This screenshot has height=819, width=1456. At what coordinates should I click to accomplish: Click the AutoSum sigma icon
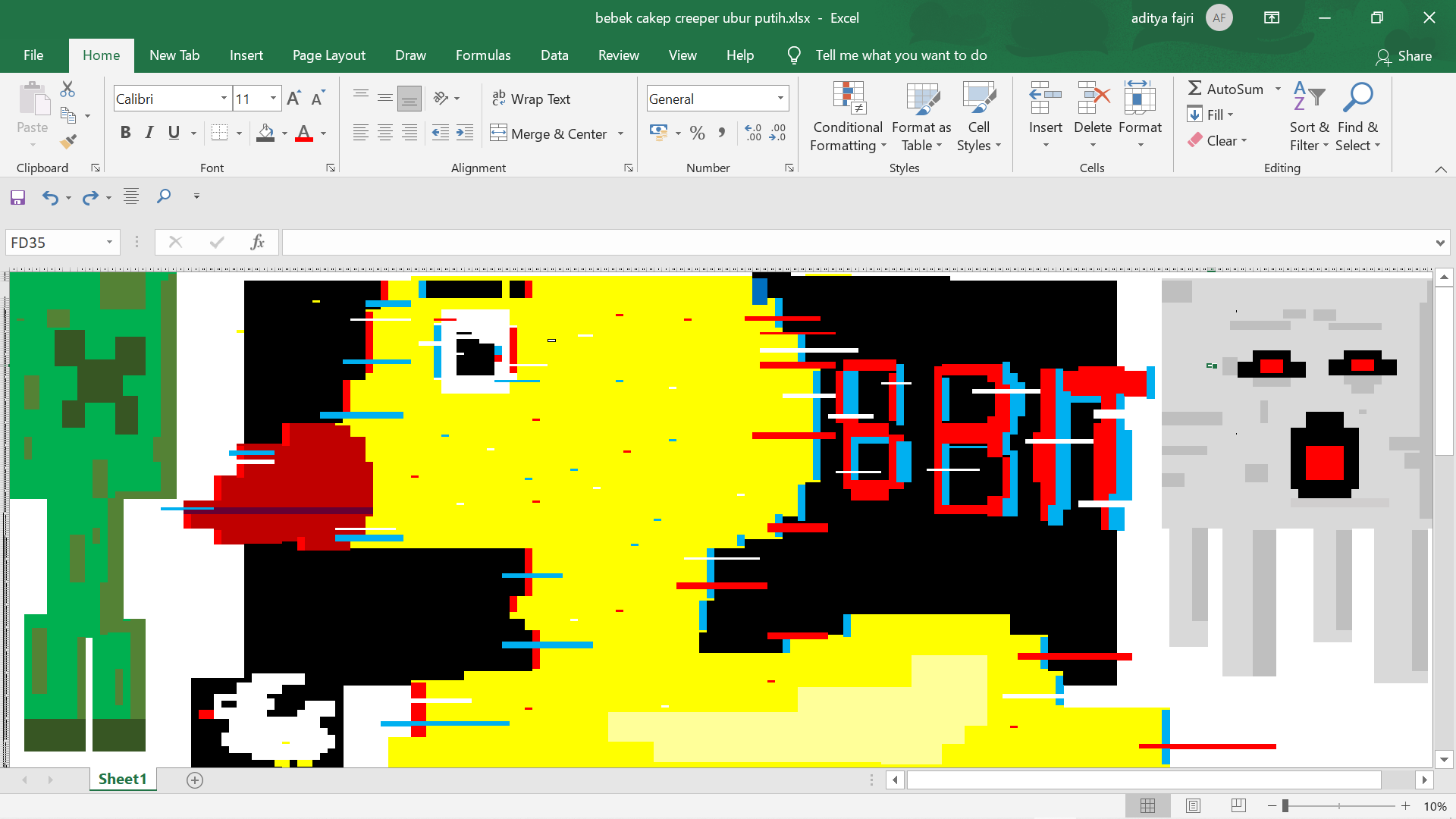(x=1195, y=89)
